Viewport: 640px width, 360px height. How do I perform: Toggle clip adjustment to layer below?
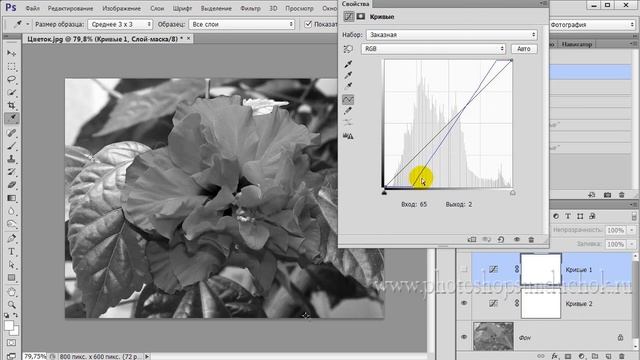[x=471, y=240]
